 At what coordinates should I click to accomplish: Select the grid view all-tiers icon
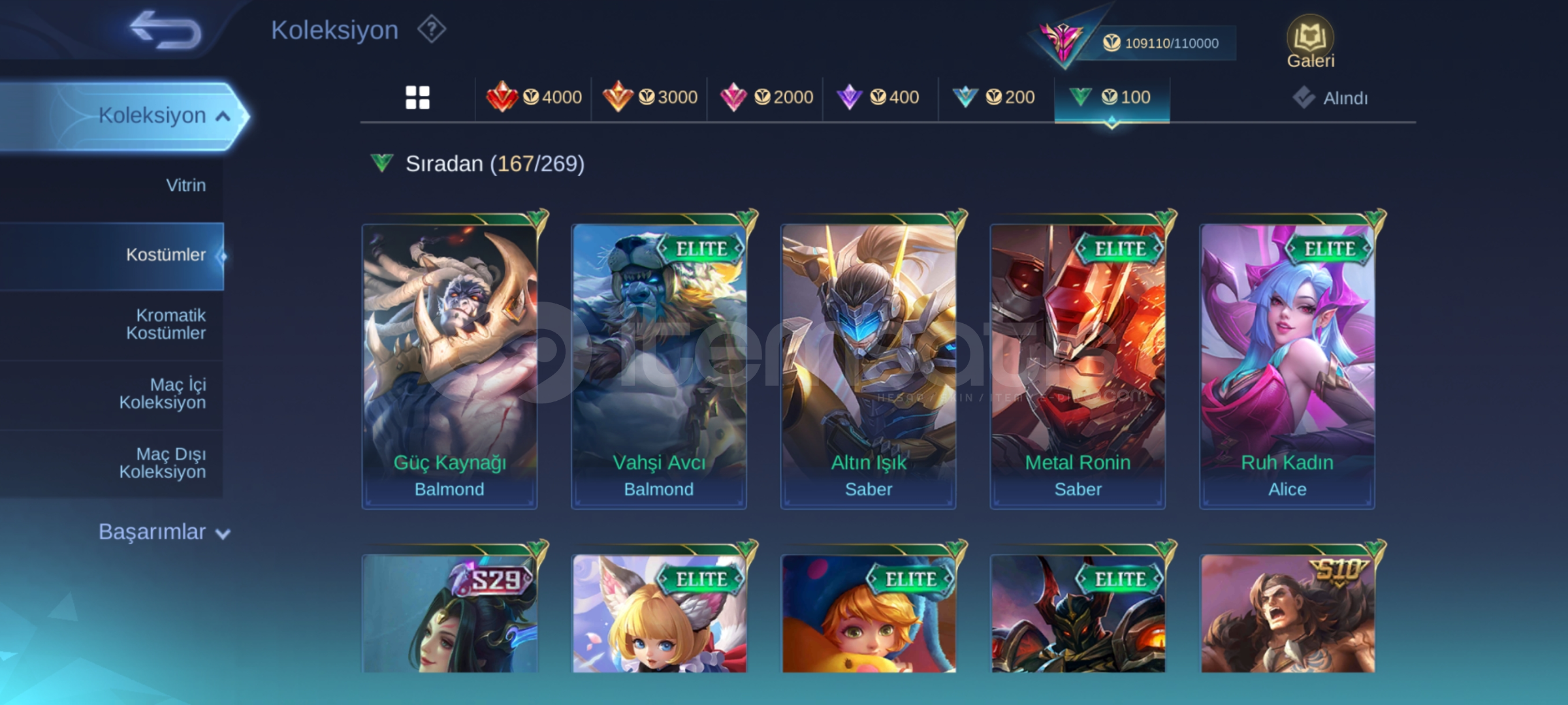coord(417,98)
